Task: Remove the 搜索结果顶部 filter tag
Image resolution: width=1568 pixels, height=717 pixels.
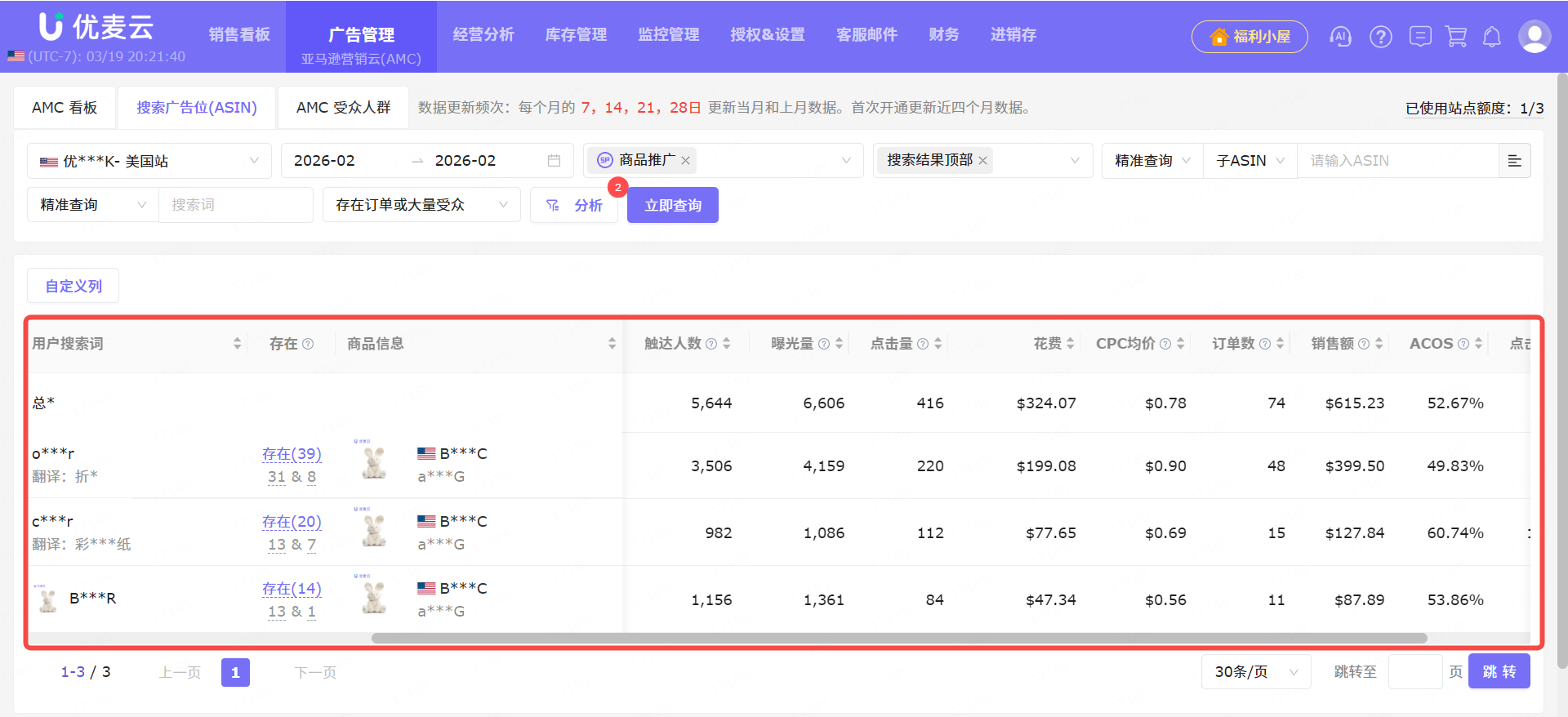Action: [x=983, y=161]
